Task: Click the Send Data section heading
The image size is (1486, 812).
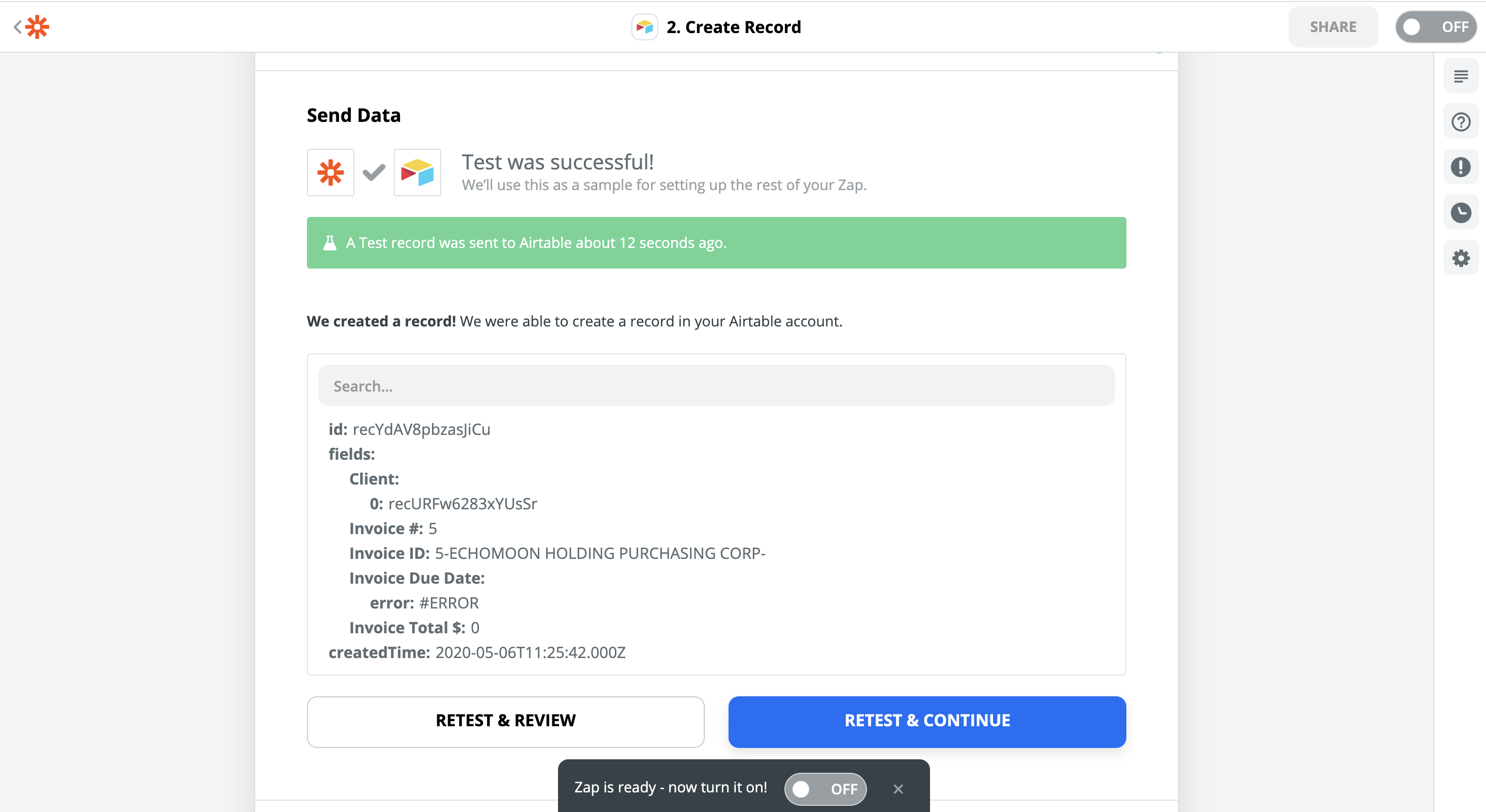Action: (353, 115)
